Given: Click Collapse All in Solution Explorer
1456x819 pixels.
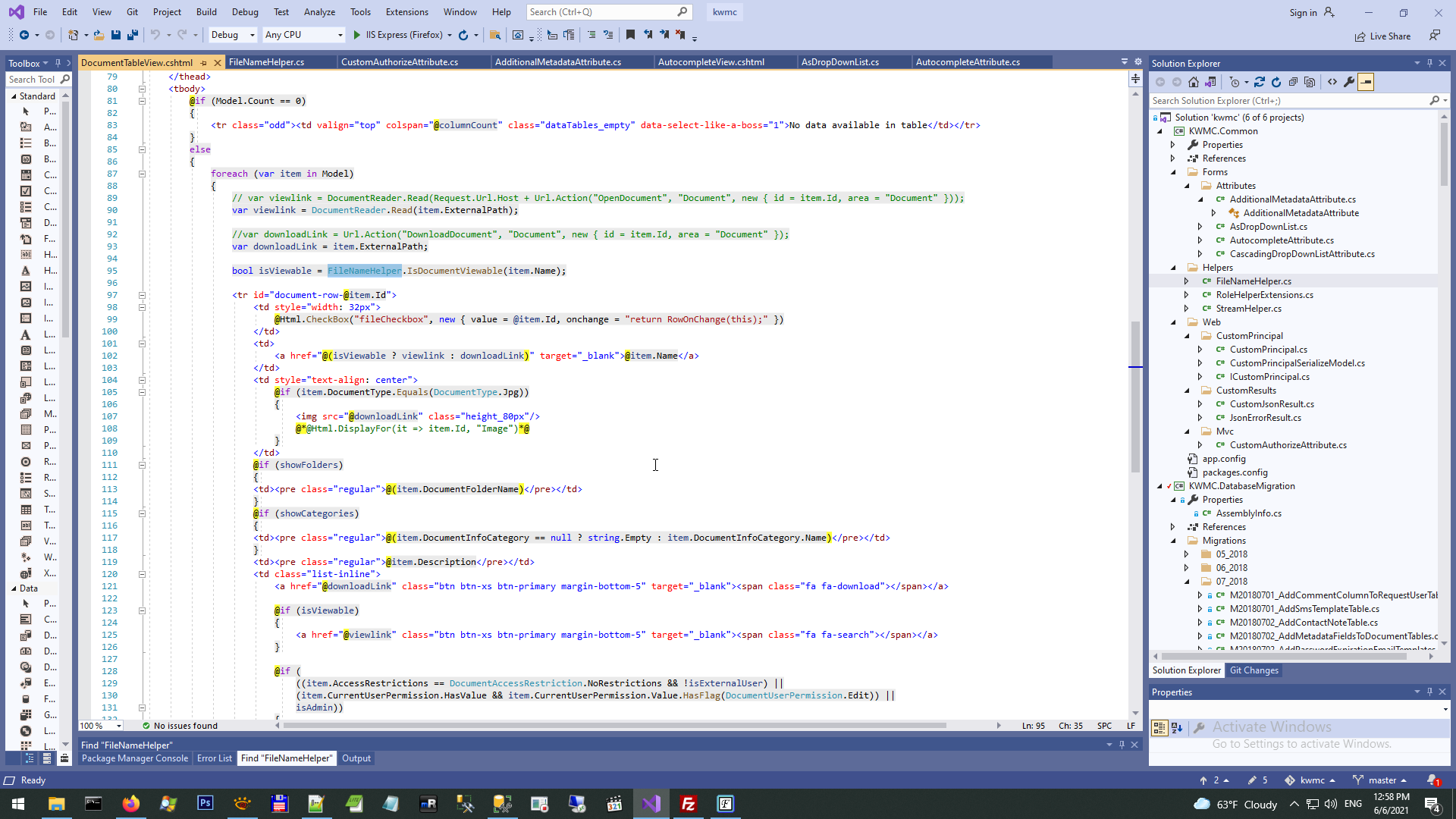Looking at the screenshot, I should tap(1293, 82).
